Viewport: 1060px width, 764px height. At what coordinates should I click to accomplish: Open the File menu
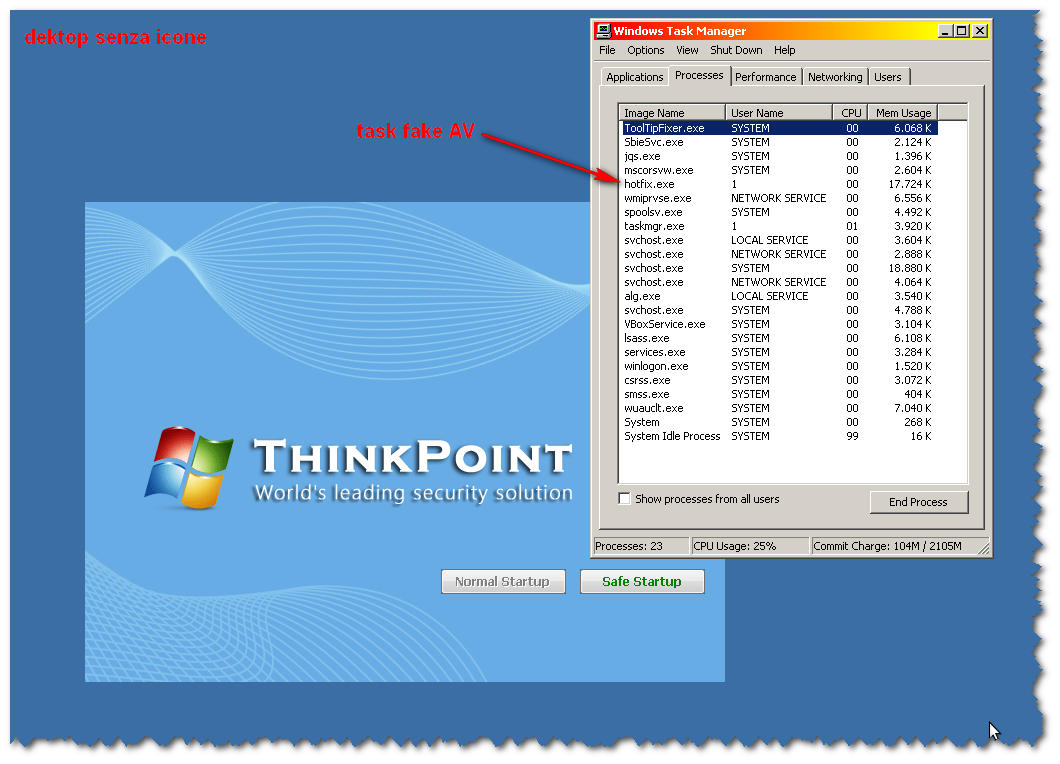(x=607, y=50)
